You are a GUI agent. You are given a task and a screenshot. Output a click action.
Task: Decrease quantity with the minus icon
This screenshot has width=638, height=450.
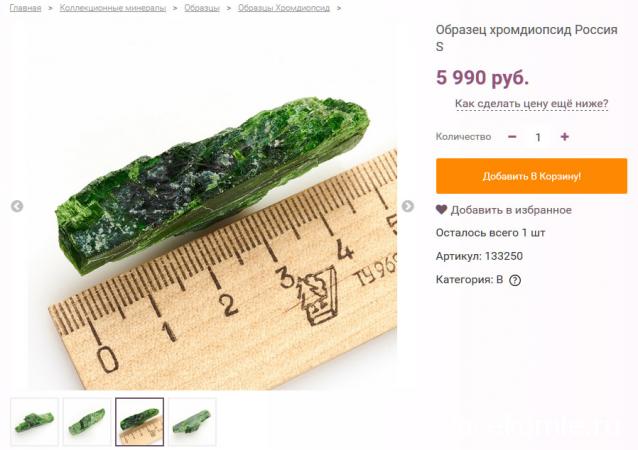512,137
